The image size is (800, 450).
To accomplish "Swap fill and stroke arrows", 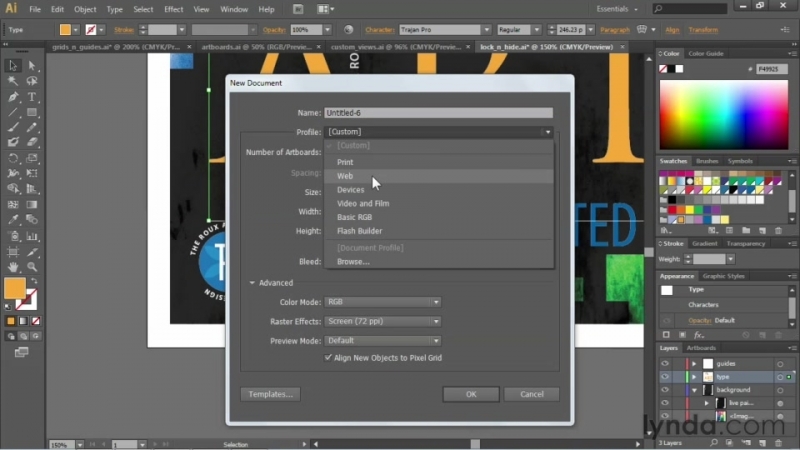I will click(x=34, y=281).
